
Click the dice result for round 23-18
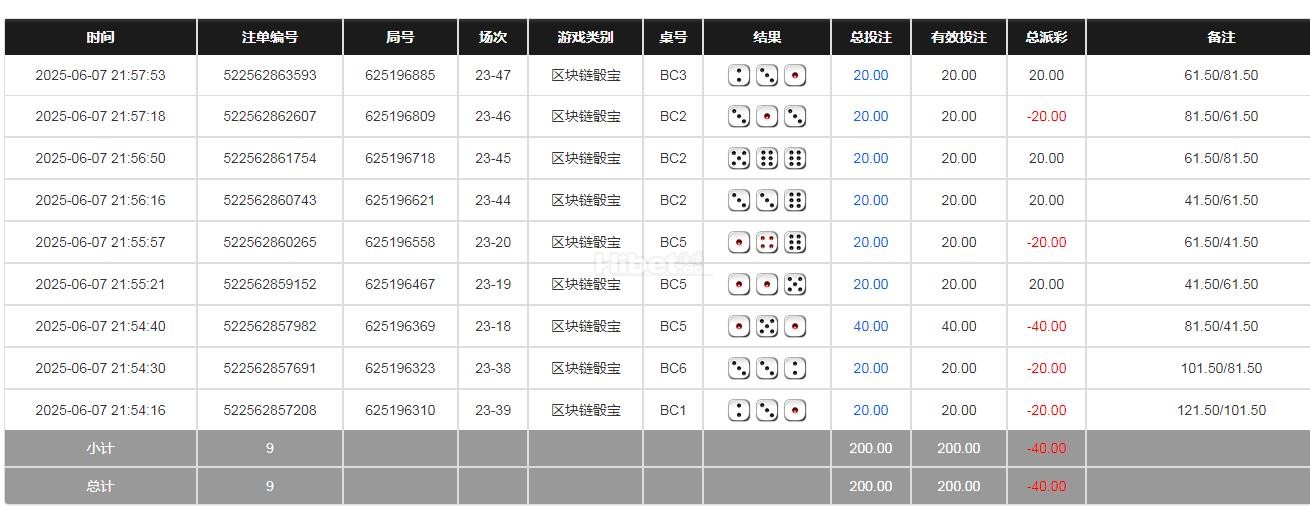[x=767, y=327]
